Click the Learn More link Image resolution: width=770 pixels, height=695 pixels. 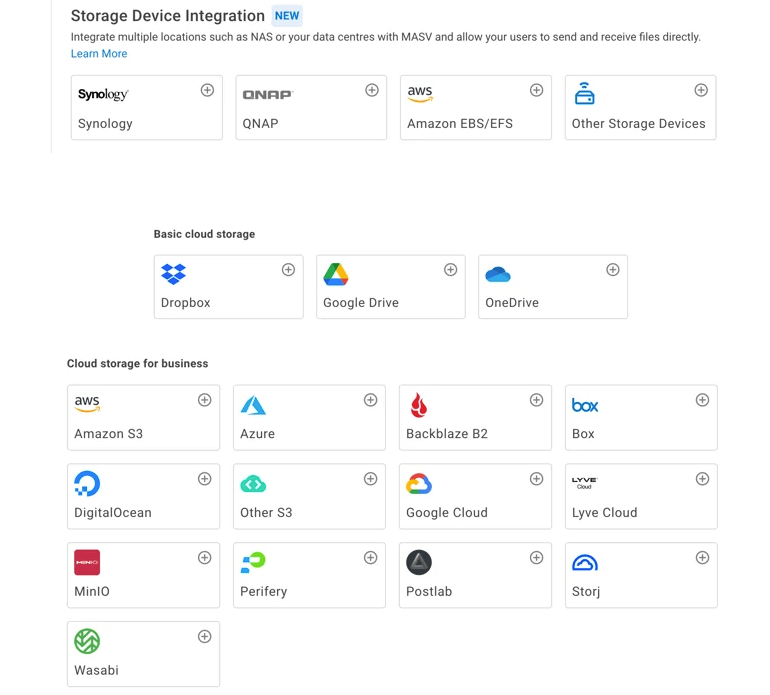pos(98,54)
